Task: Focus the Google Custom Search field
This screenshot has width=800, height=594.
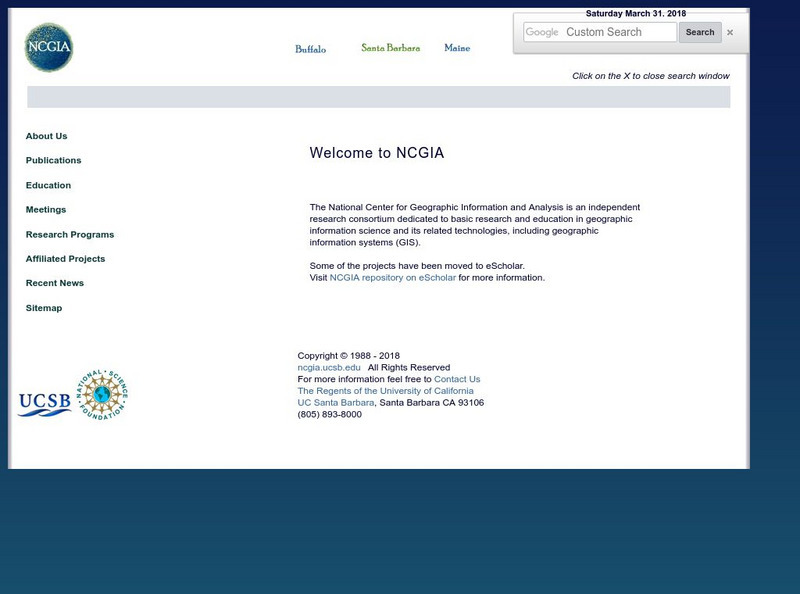Action: tap(600, 32)
